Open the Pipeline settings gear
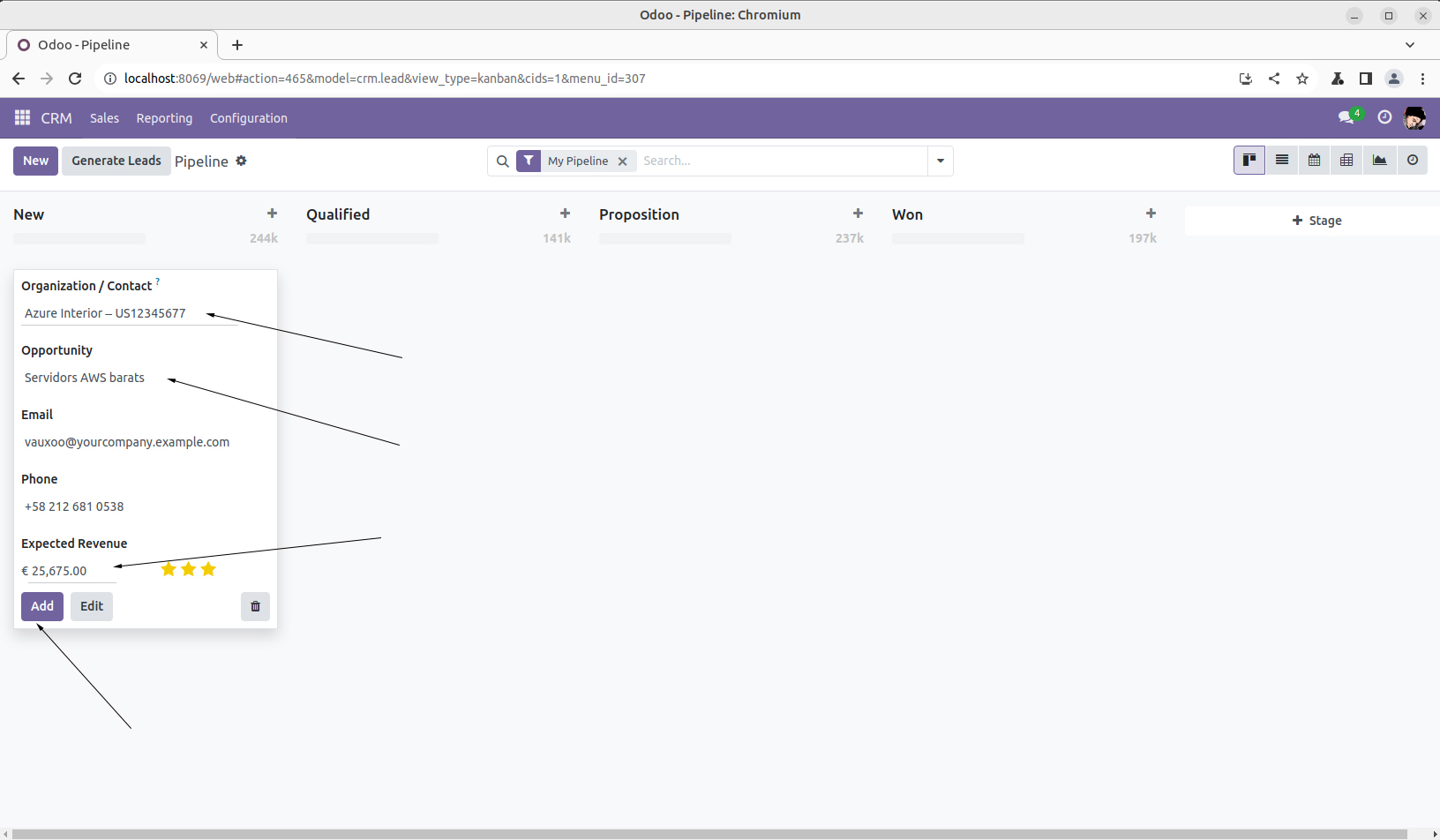1440x840 pixels. 241,161
